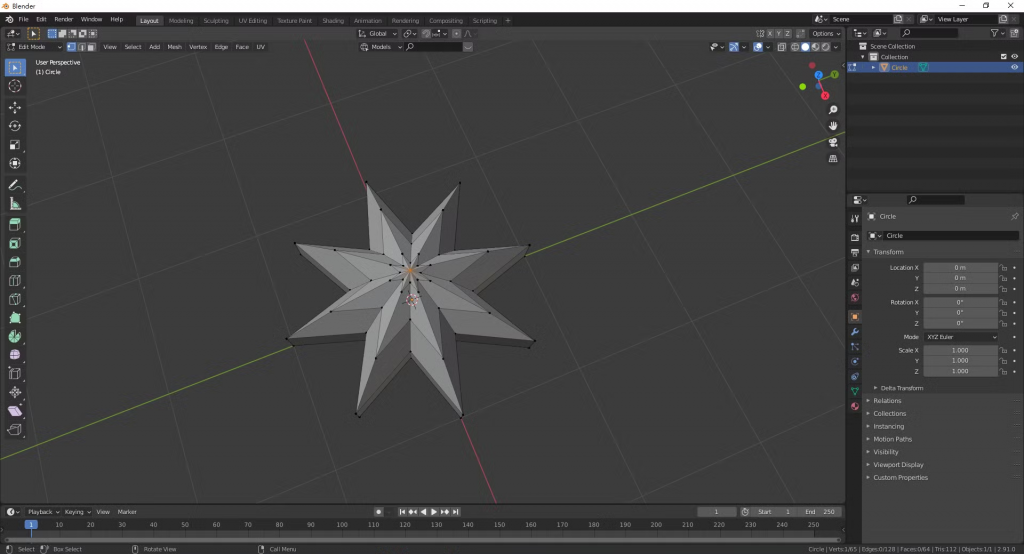
Task: Select the Spin tool
Action: tap(15, 336)
